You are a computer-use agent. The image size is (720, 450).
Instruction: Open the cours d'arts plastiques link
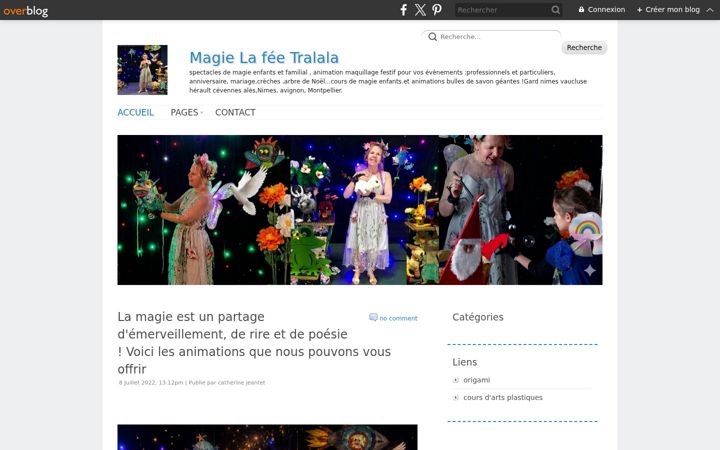tap(503, 398)
